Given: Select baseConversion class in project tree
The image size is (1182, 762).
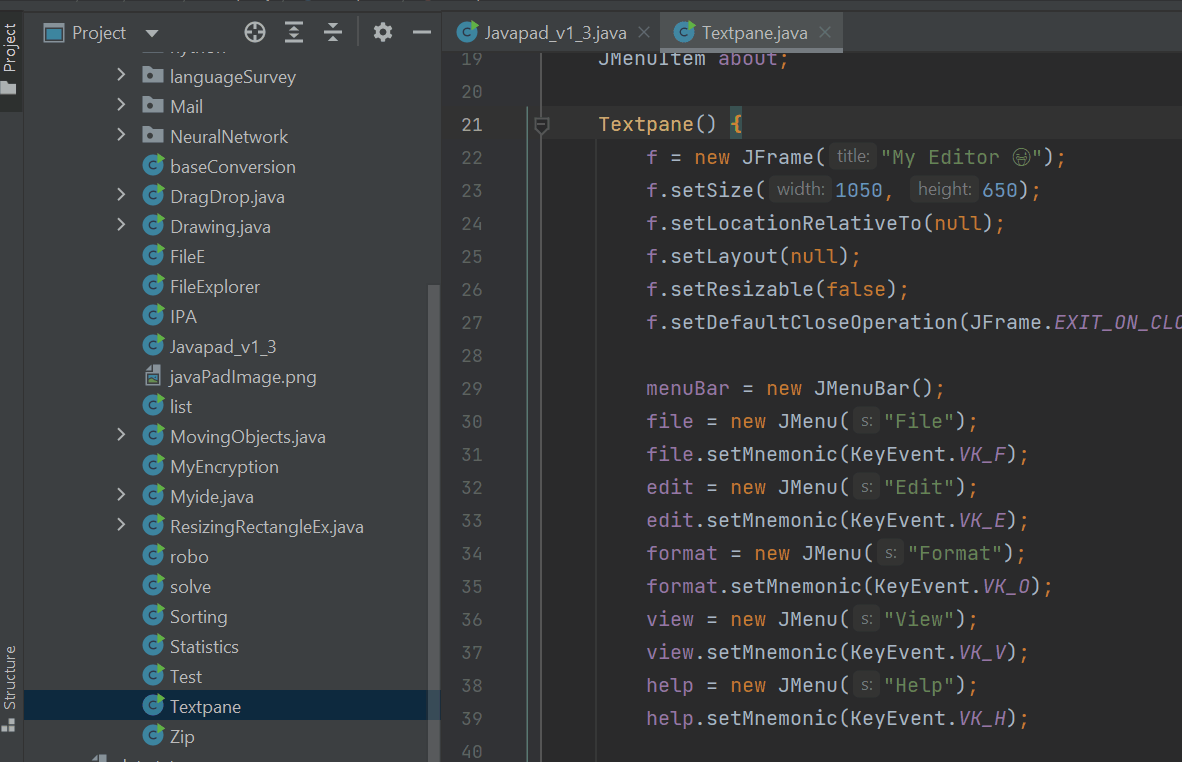Looking at the screenshot, I should (233, 167).
